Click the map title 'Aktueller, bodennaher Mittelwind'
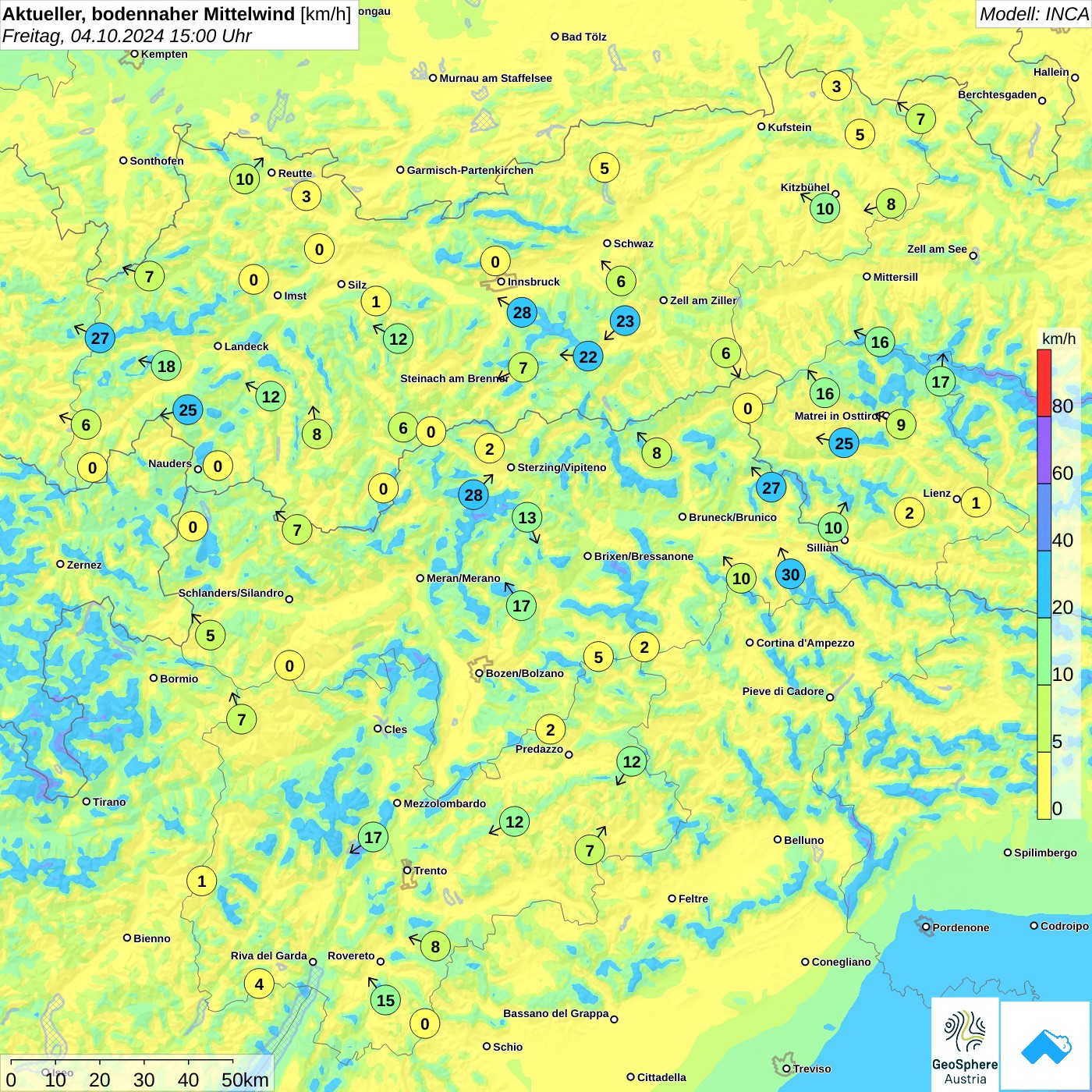The width and height of the screenshot is (1092, 1092). point(149,13)
